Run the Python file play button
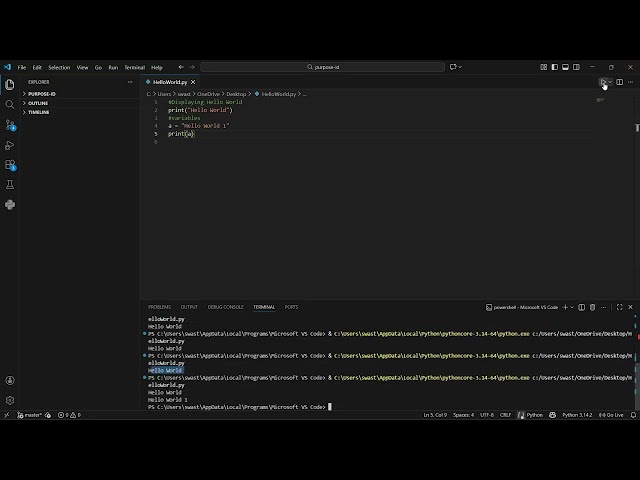Screen dimensions: 640x480 click(x=602, y=82)
